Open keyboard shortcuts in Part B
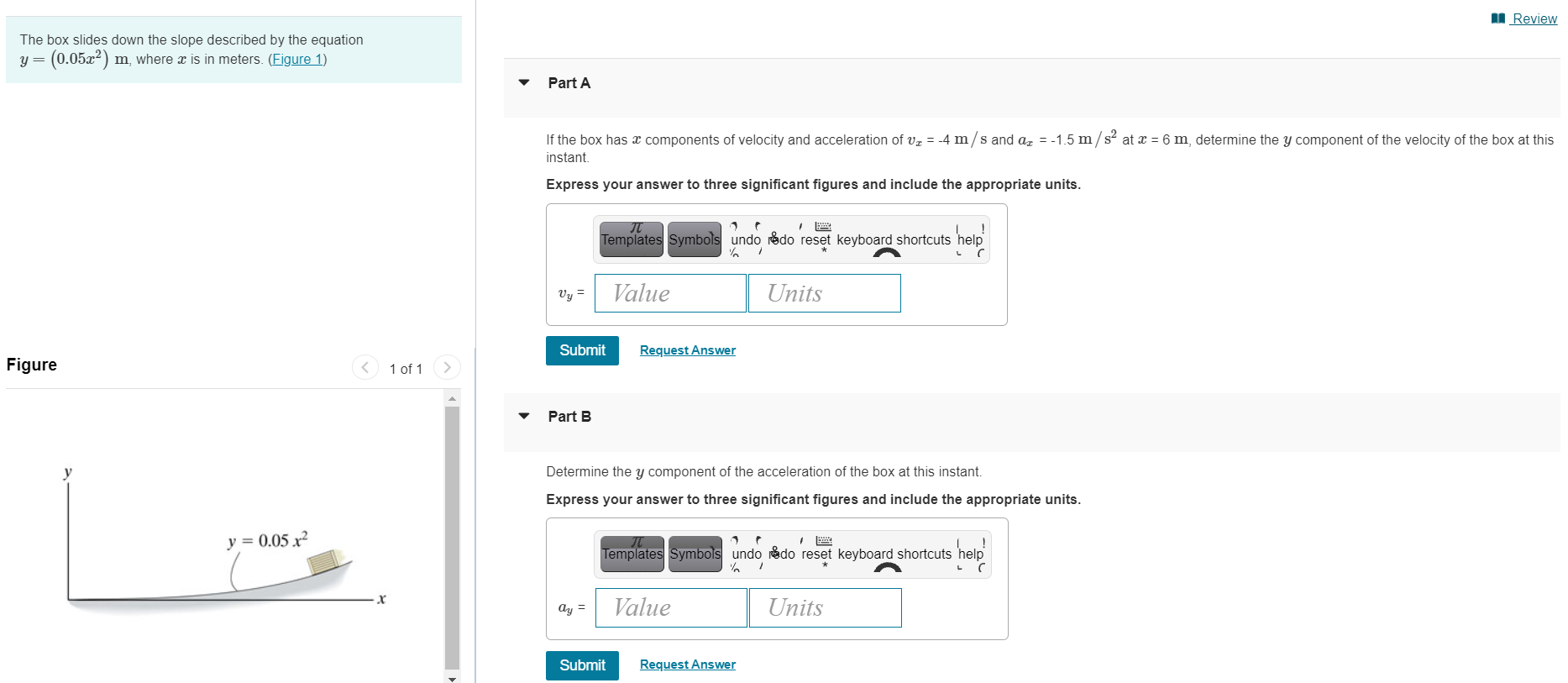 coord(895,554)
